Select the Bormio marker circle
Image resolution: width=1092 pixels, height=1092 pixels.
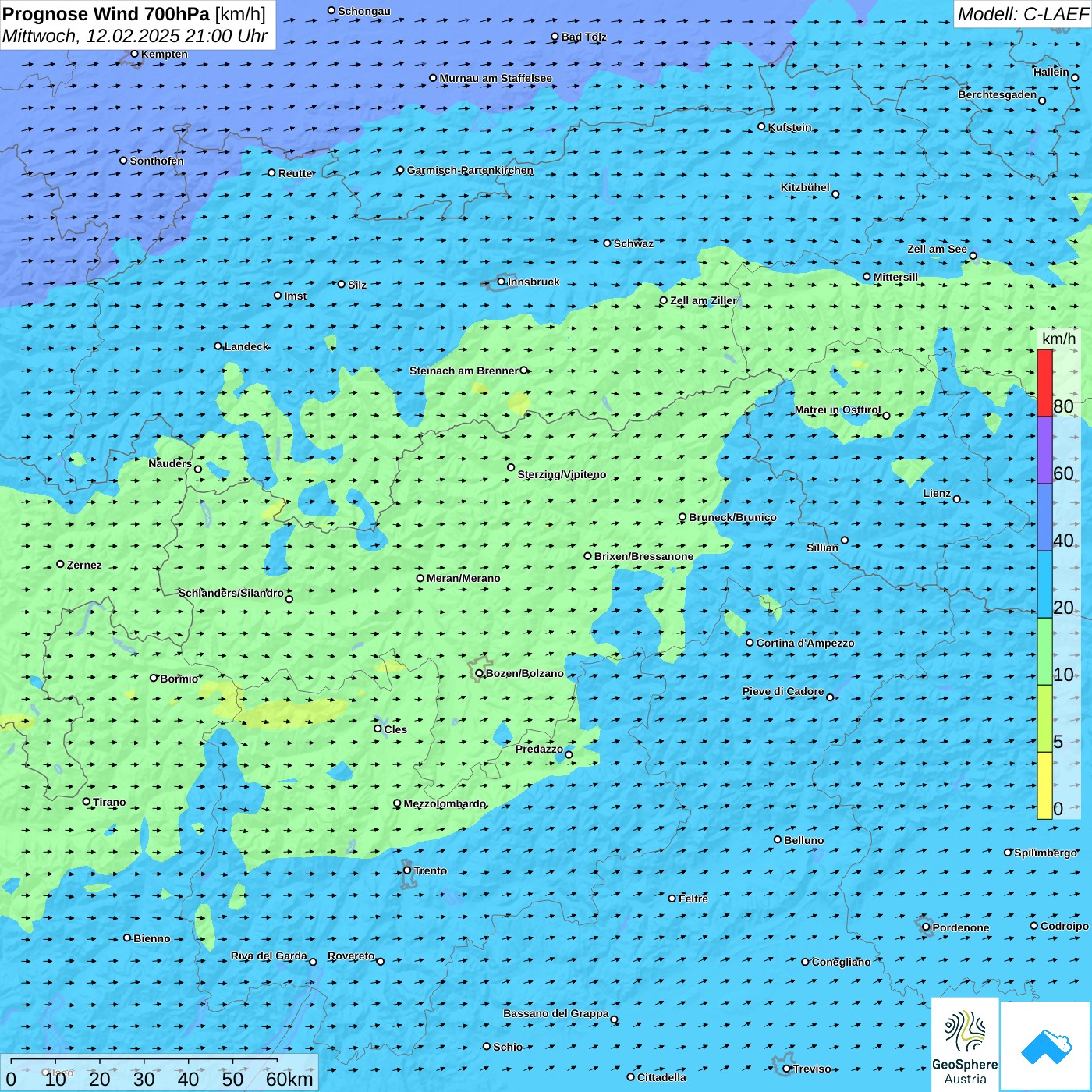(x=154, y=678)
